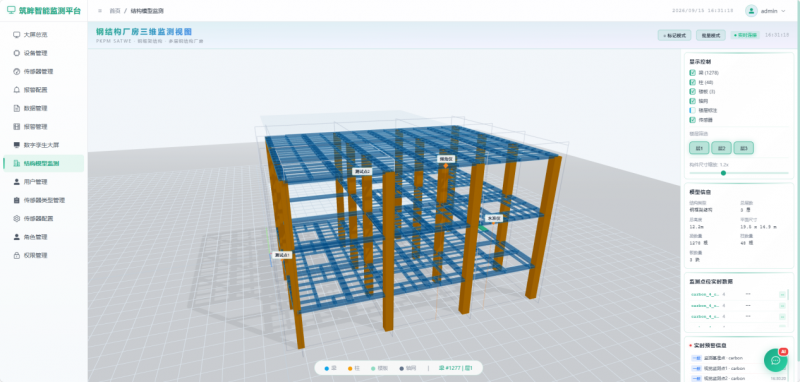Click the 视觉监测点1 - carbon alert row
800x382 pixels.
(739, 368)
